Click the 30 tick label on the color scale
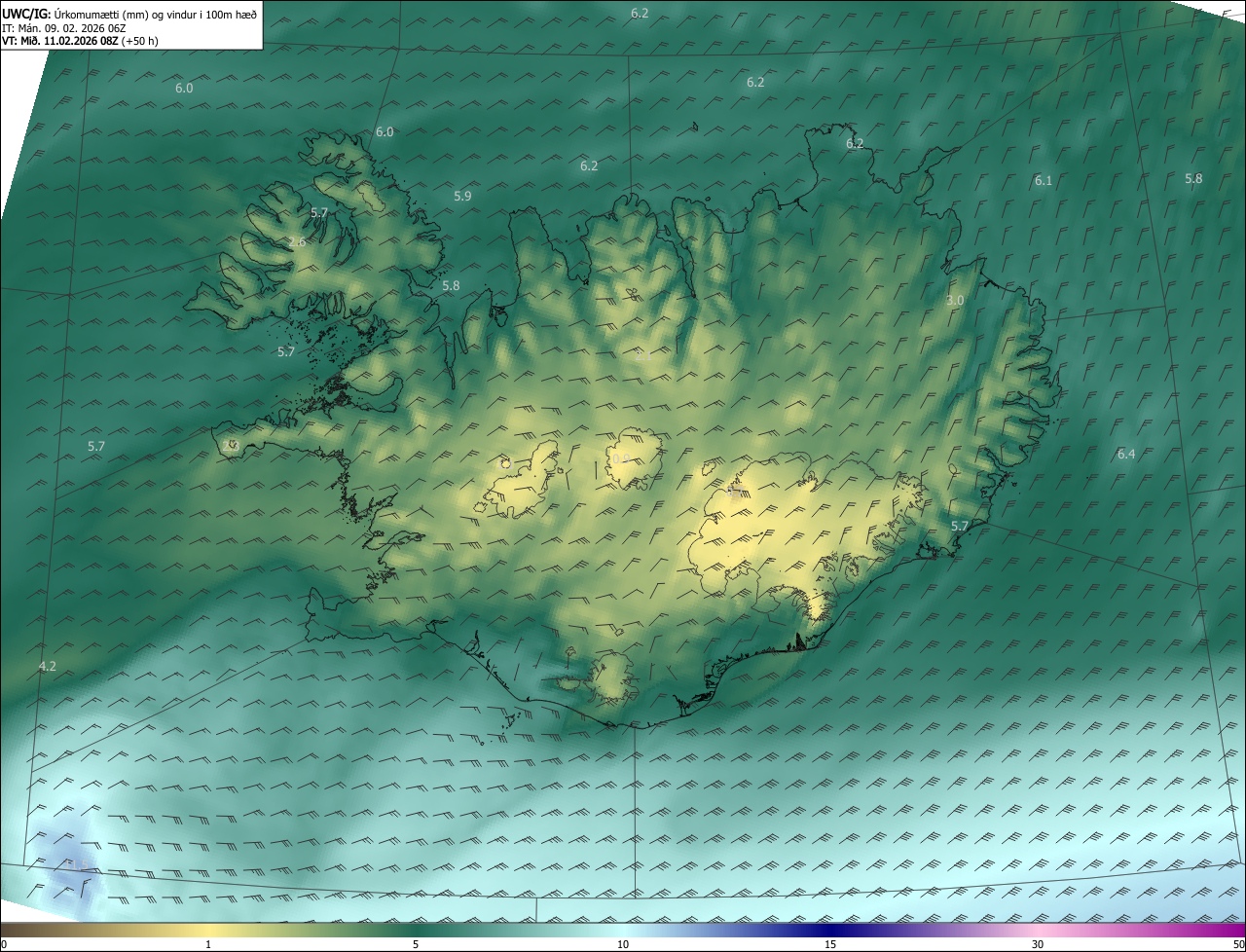 pos(1038,944)
